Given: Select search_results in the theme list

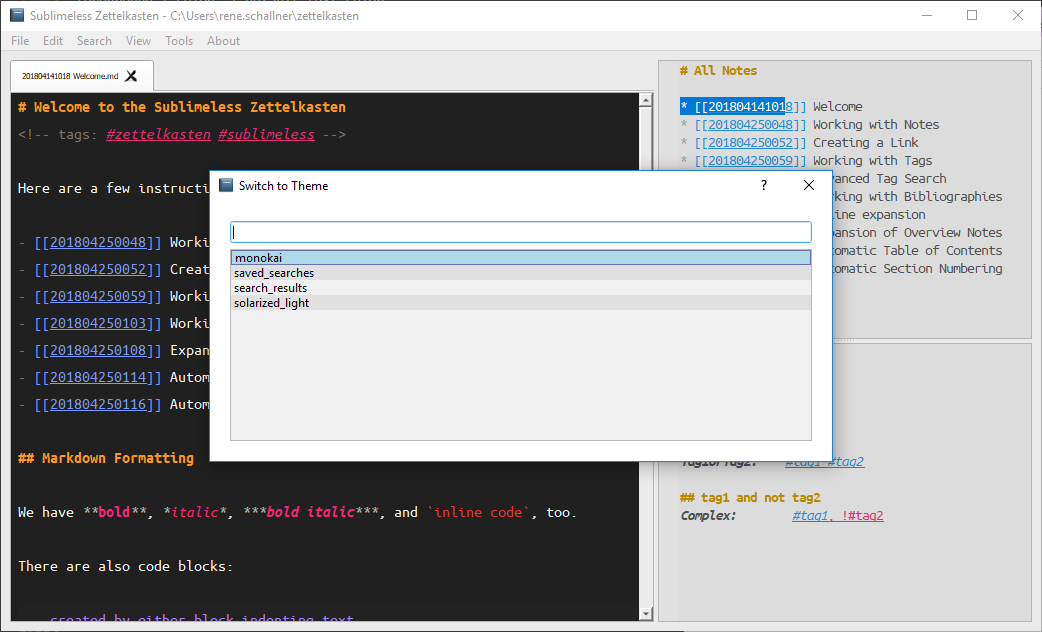Looking at the screenshot, I should (x=521, y=288).
